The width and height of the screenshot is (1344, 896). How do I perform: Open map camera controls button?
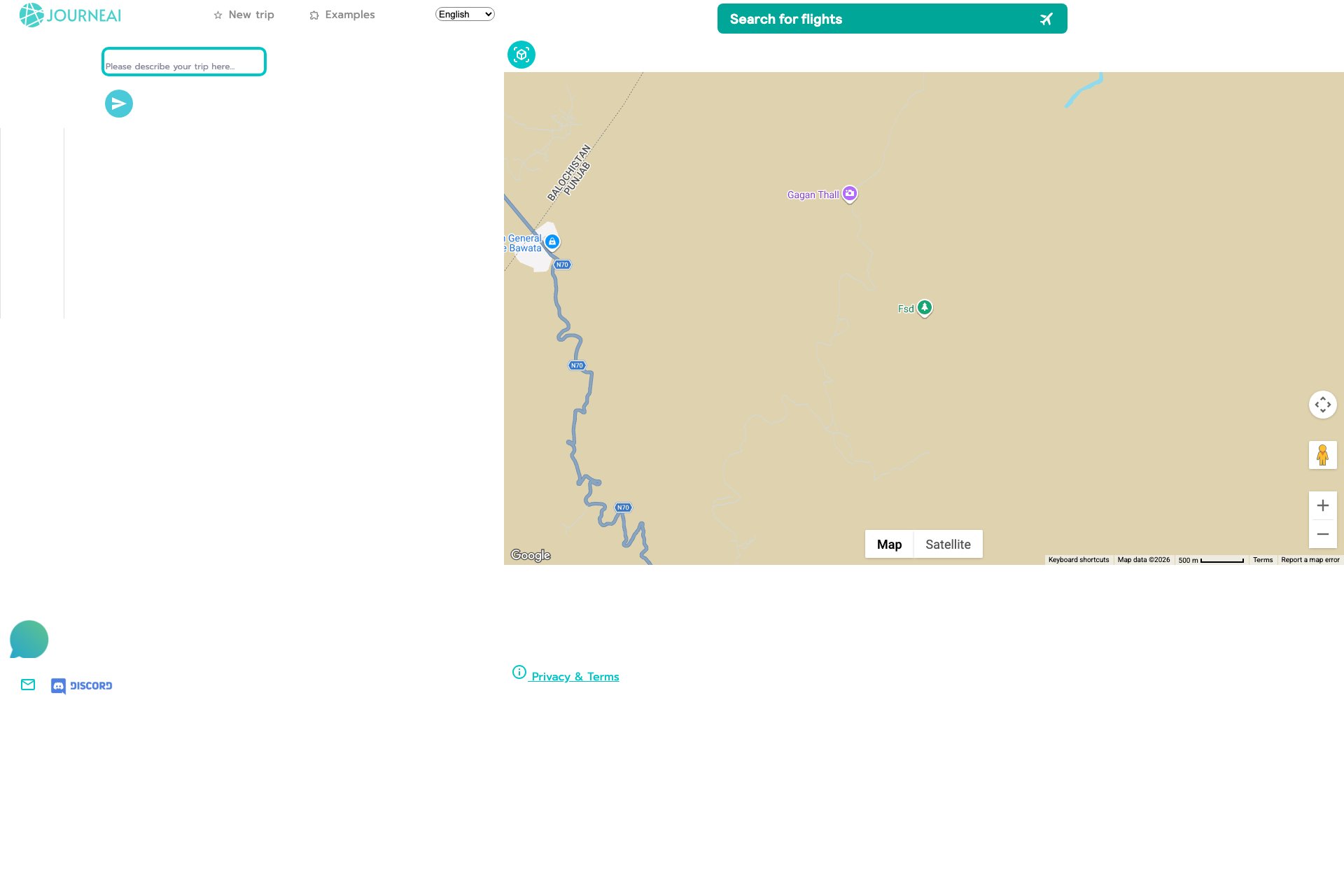(x=1322, y=405)
